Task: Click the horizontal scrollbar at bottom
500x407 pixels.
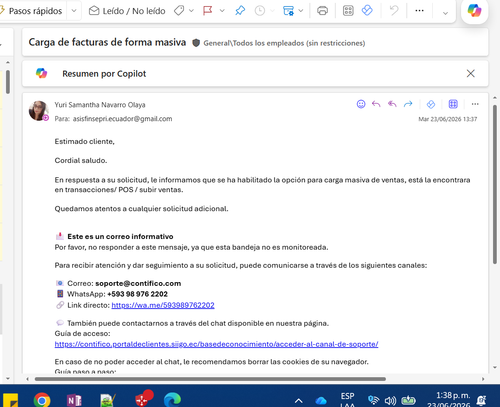Action: pyautogui.click(x=210, y=379)
